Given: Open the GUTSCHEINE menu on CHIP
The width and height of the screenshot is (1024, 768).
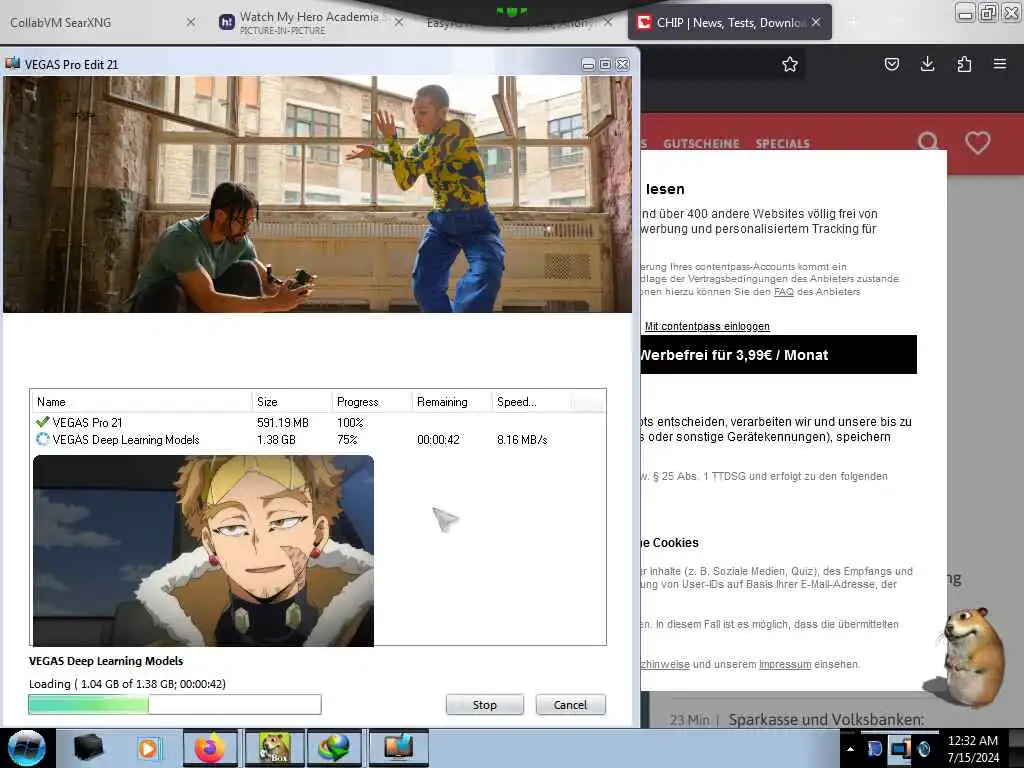Looking at the screenshot, I should (x=701, y=144).
